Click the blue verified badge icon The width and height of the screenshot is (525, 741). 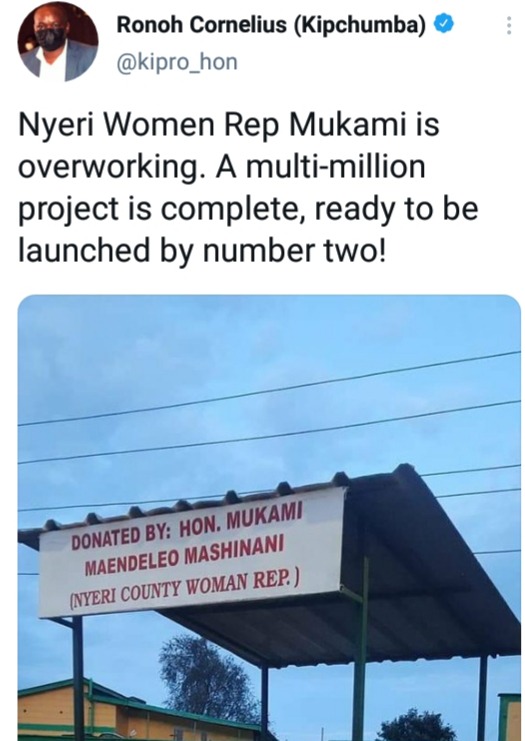click(x=444, y=24)
